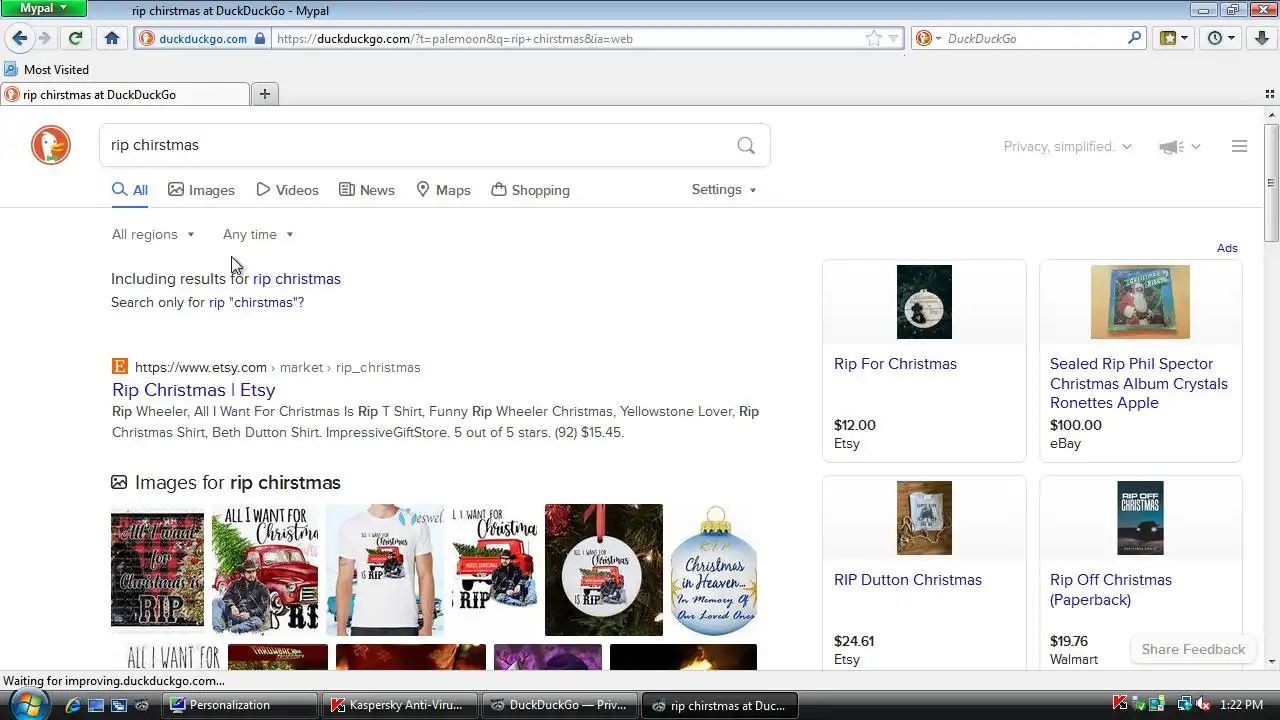Launch Internet Explorer from quick launch
Viewport: 1280px width, 720px height.
click(72, 705)
